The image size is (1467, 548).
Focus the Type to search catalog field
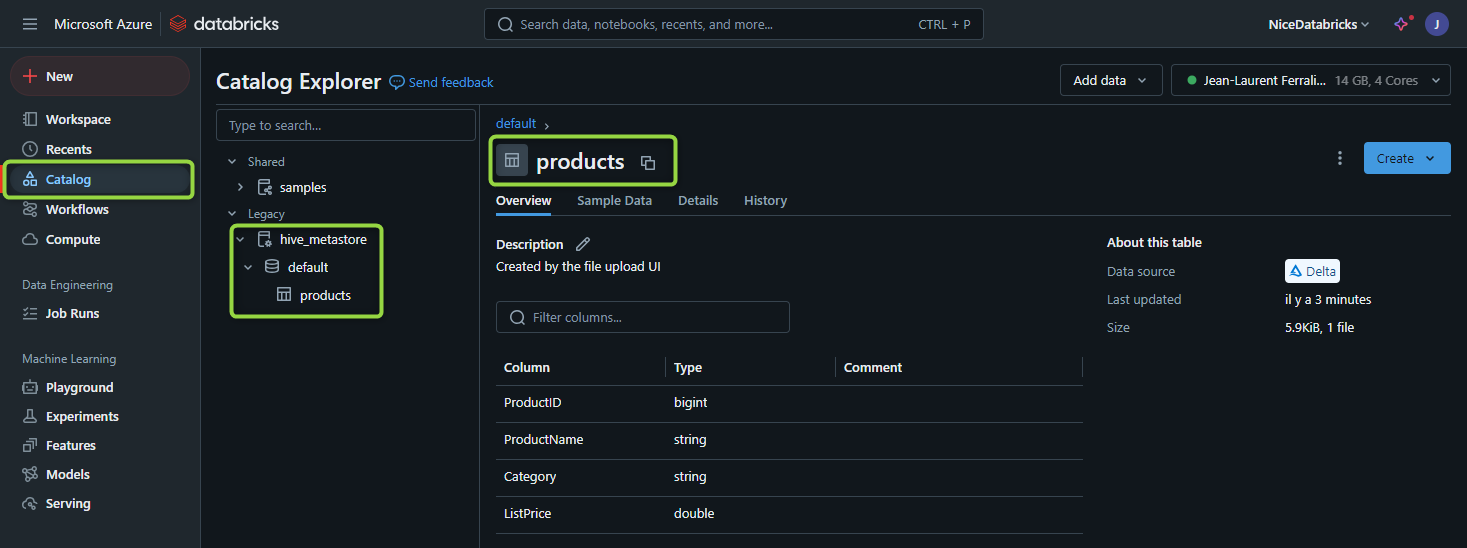[346, 125]
